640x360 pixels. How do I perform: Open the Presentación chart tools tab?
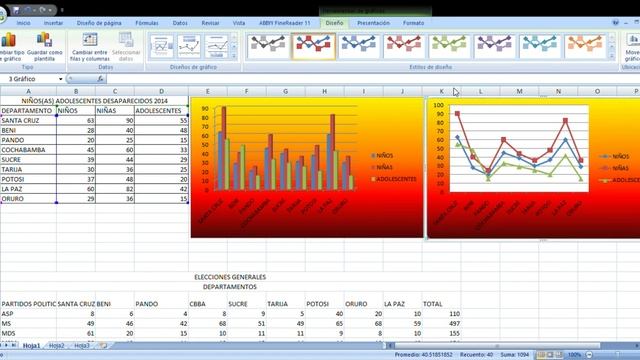coord(373,23)
